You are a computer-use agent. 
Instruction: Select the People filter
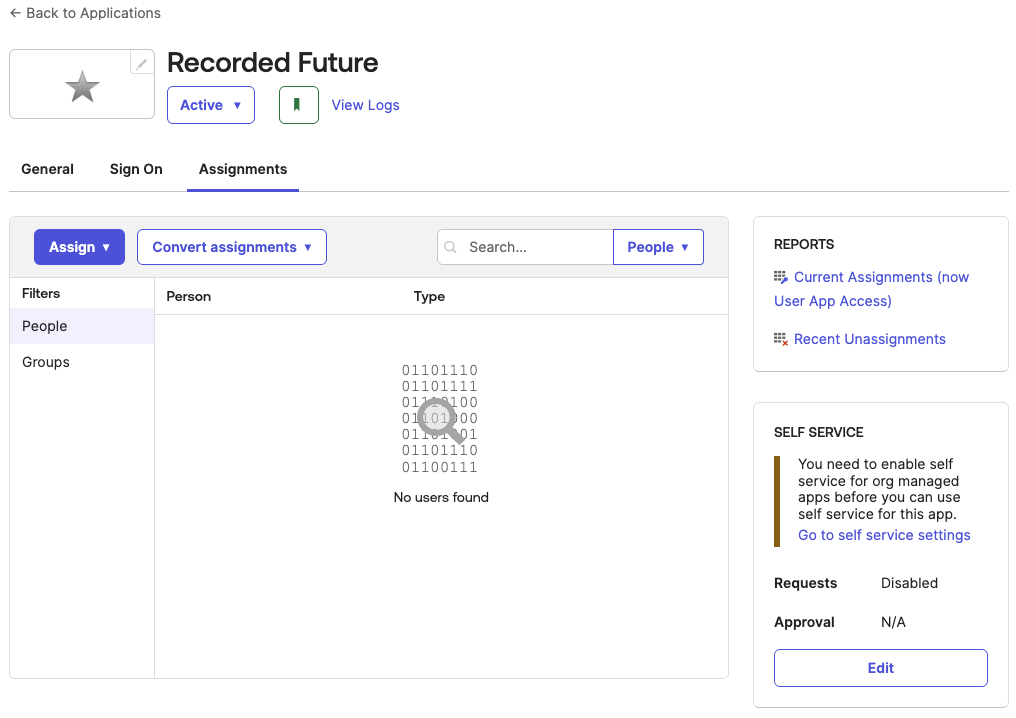45,326
